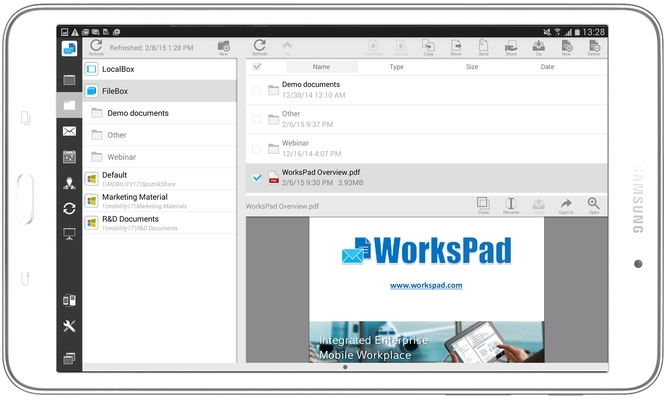667x400 pixels.
Task: Tap the stacked windows icon at the sidebar bottom
Action: [x=69, y=359]
